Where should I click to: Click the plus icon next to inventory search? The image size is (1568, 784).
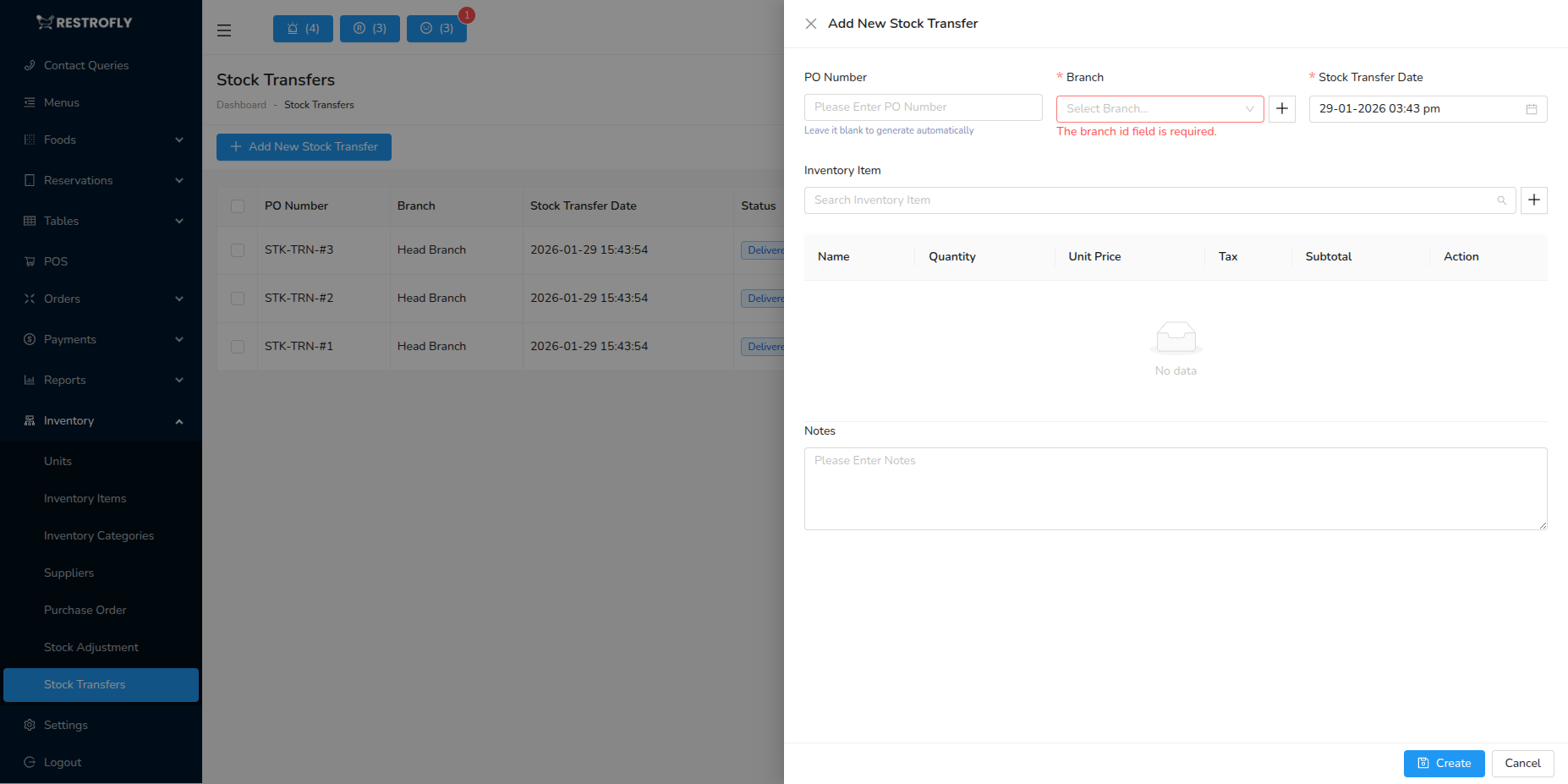click(x=1534, y=200)
